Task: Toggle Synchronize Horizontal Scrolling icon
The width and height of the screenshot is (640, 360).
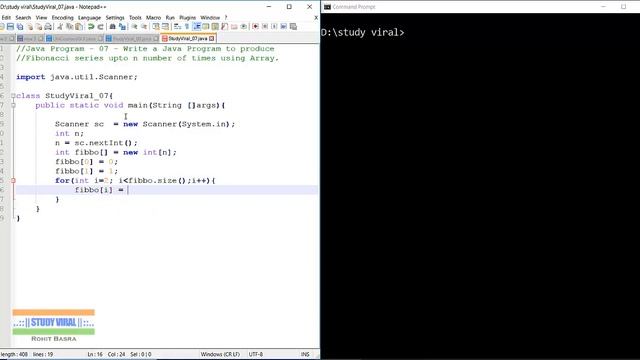Action: [x=165, y=27]
